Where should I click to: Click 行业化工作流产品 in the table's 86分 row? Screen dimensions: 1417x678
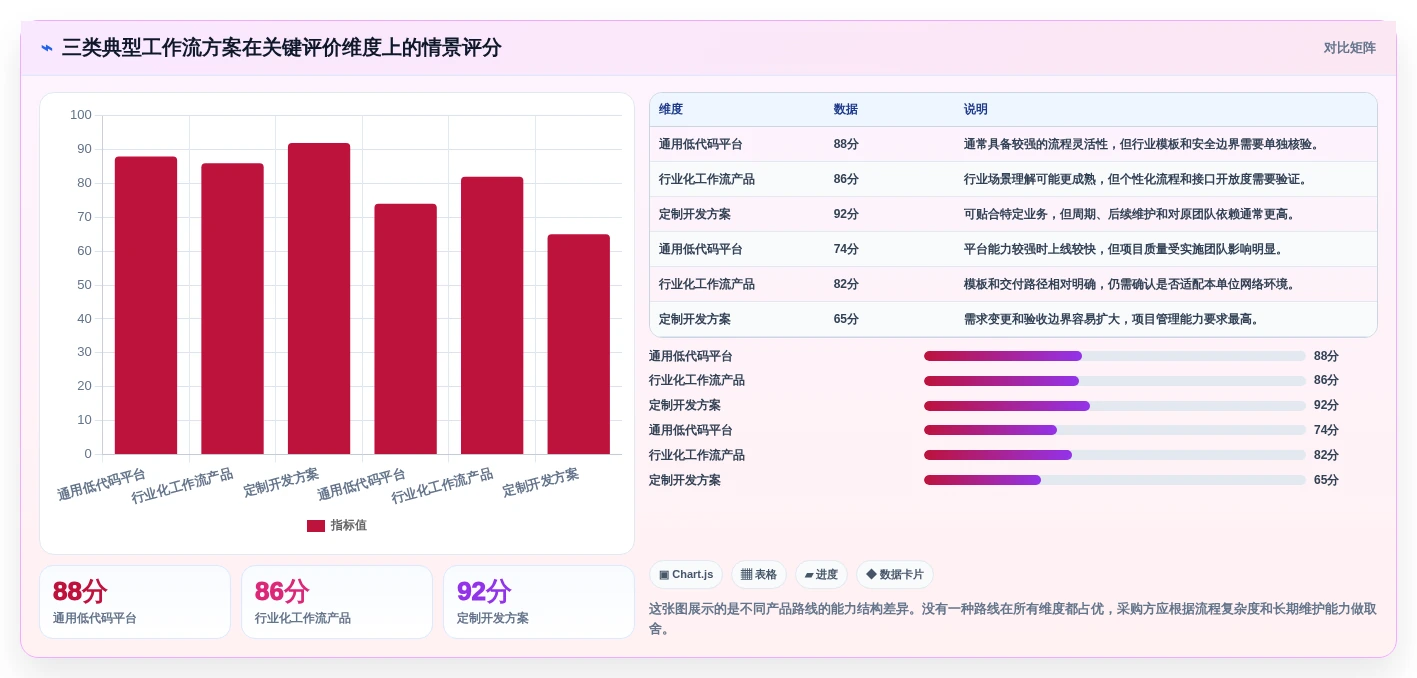click(x=707, y=179)
